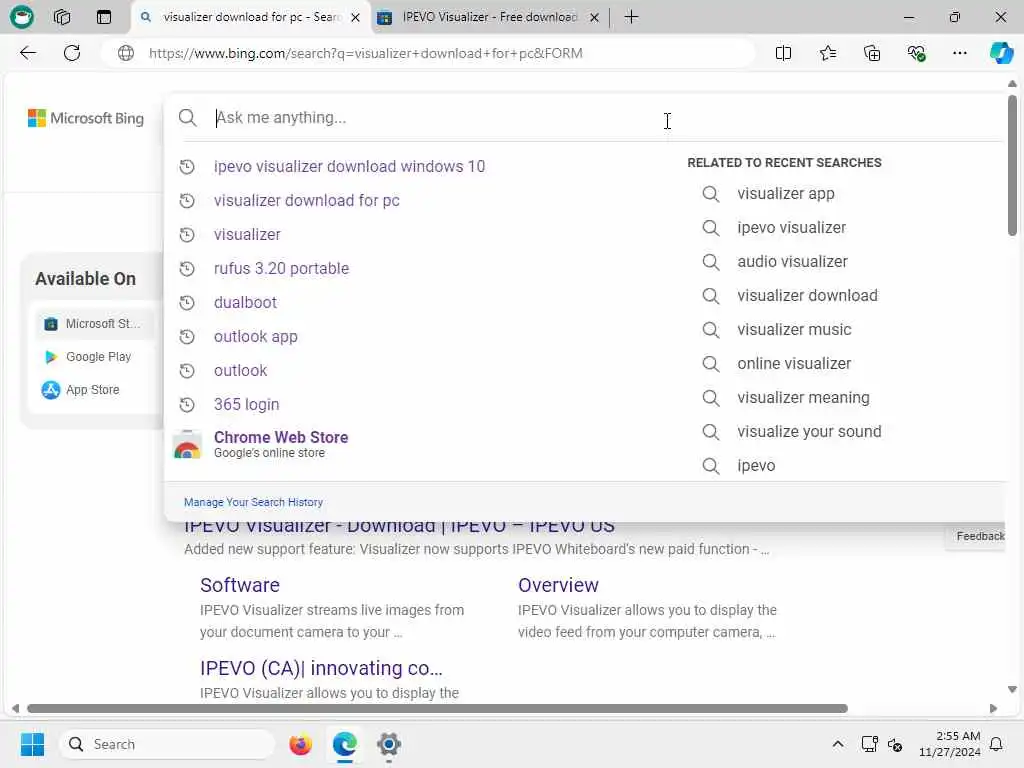1024x768 pixels.
Task: Open the Overview sublink
Action: (x=558, y=585)
